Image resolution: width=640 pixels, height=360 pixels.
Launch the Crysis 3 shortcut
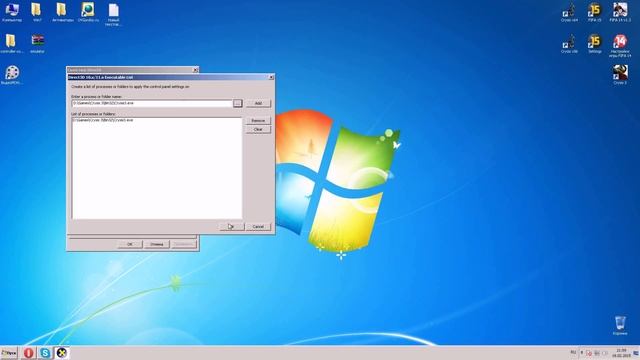pyautogui.click(x=620, y=74)
